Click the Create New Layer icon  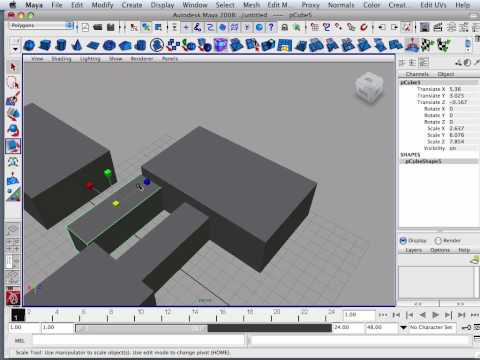[475, 260]
